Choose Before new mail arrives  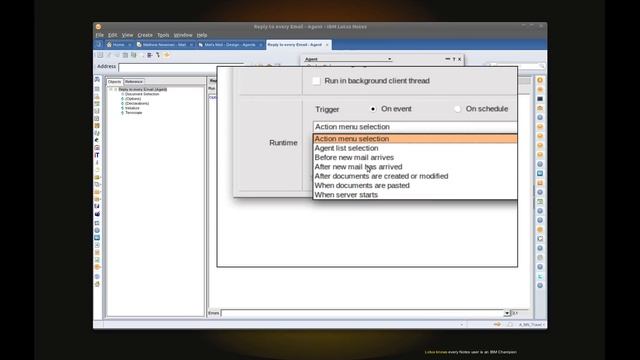tap(415, 158)
